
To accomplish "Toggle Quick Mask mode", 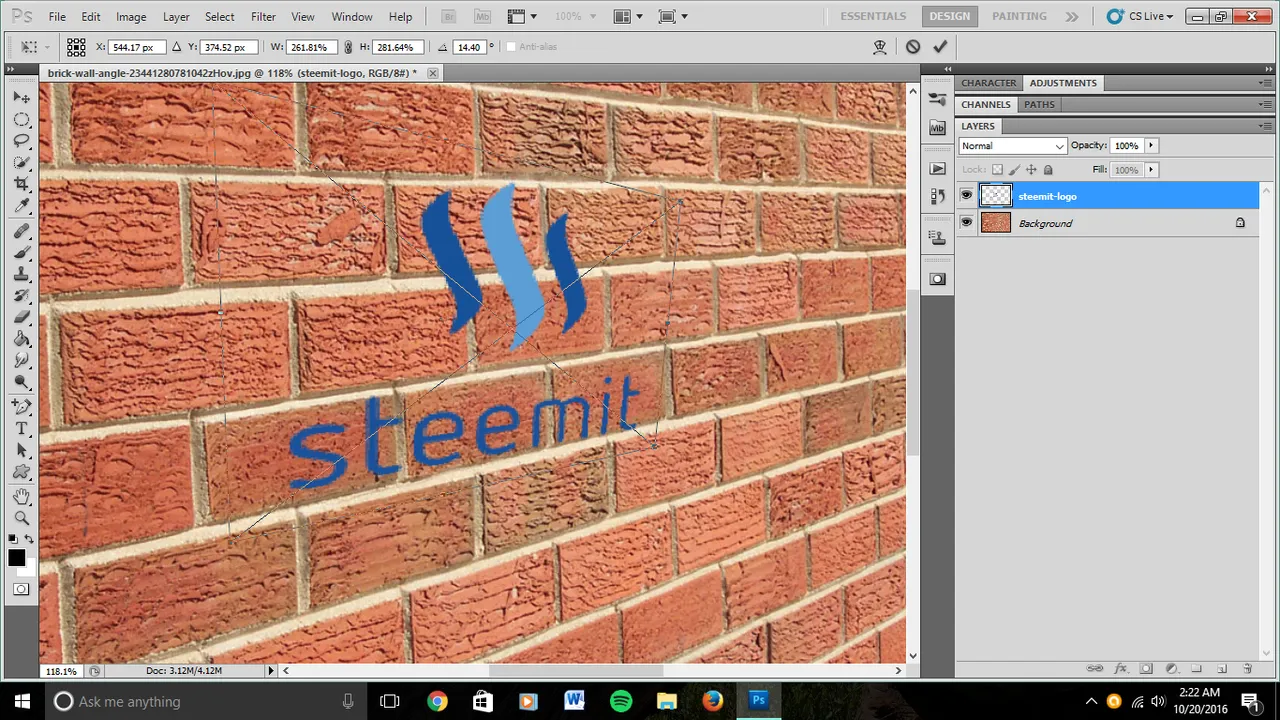I will 21,590.
